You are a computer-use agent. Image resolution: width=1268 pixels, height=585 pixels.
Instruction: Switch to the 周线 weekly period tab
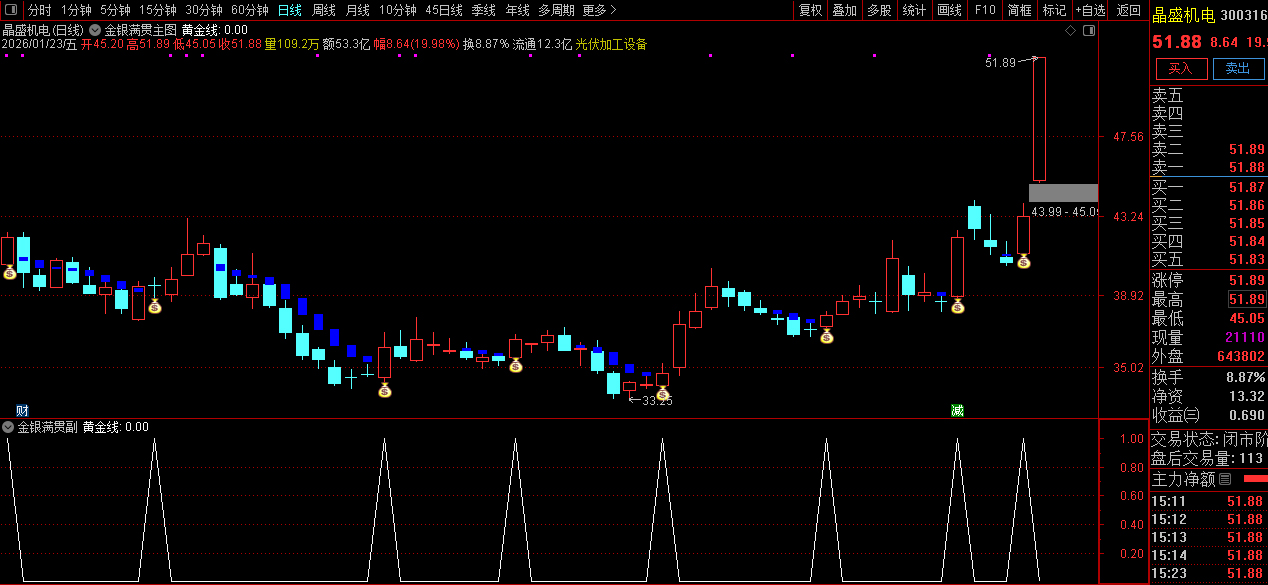[323, 10]
